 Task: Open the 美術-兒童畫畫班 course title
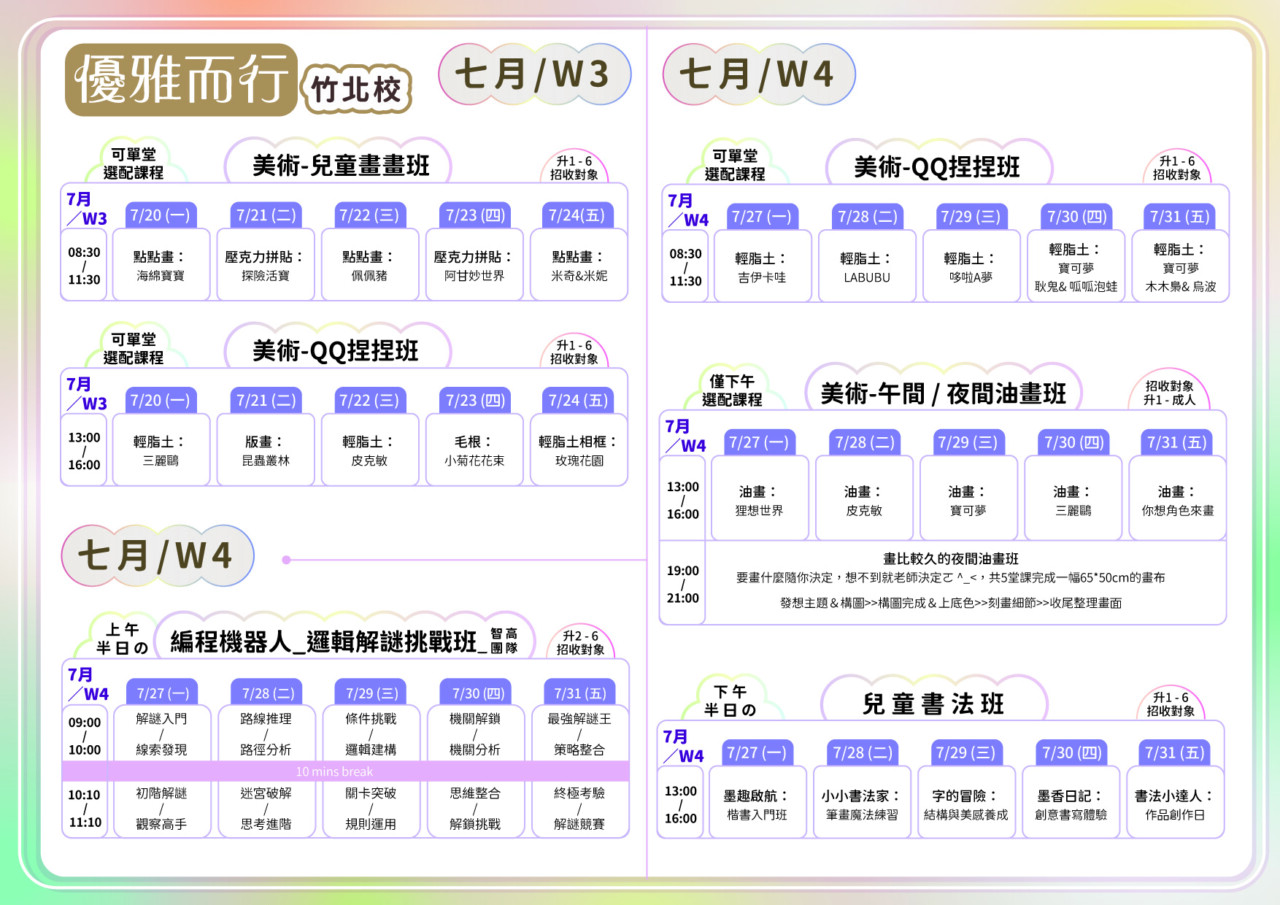click(x=338, y=165)
